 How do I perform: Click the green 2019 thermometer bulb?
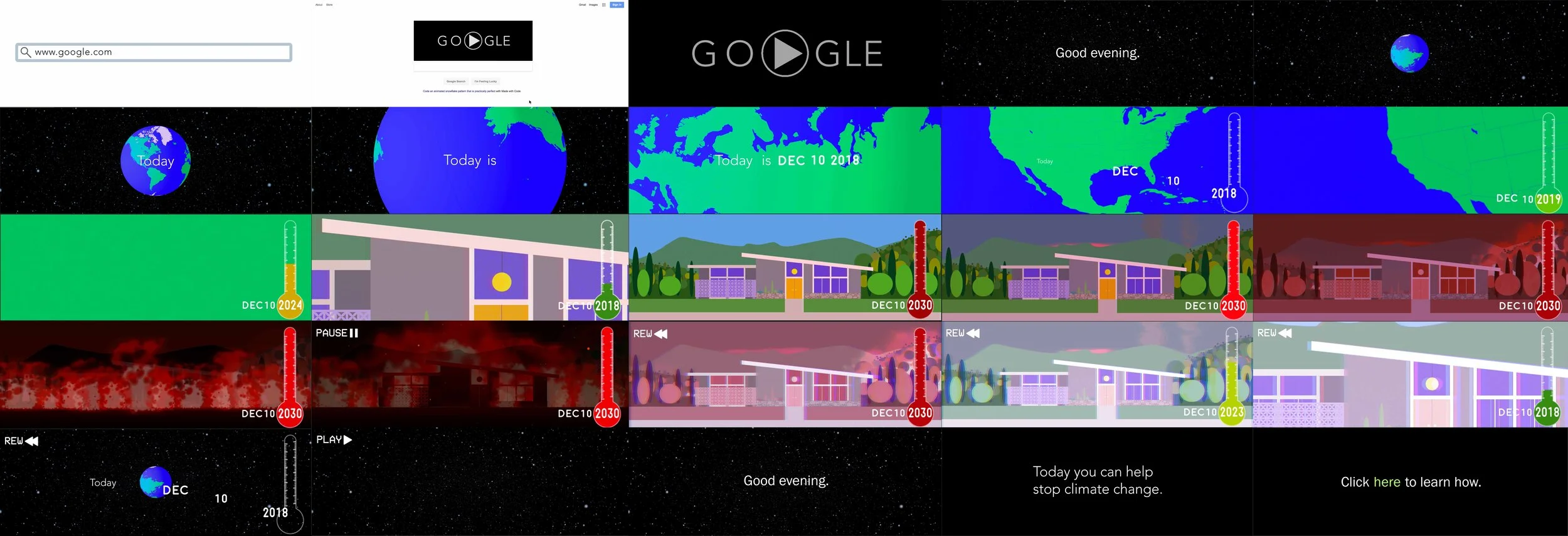click(1549, 200)
